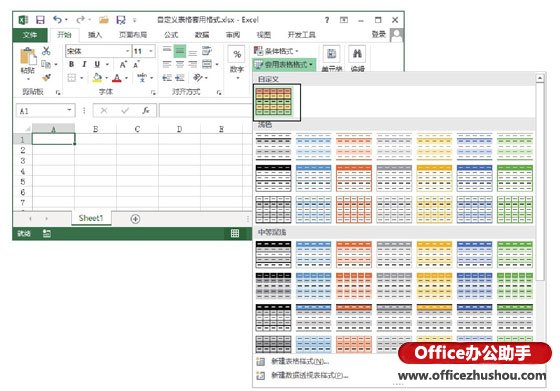The height and width of the screenshot is (391, 560).
Task: Open the font size 11 dropdown
Action: (151, 51)
